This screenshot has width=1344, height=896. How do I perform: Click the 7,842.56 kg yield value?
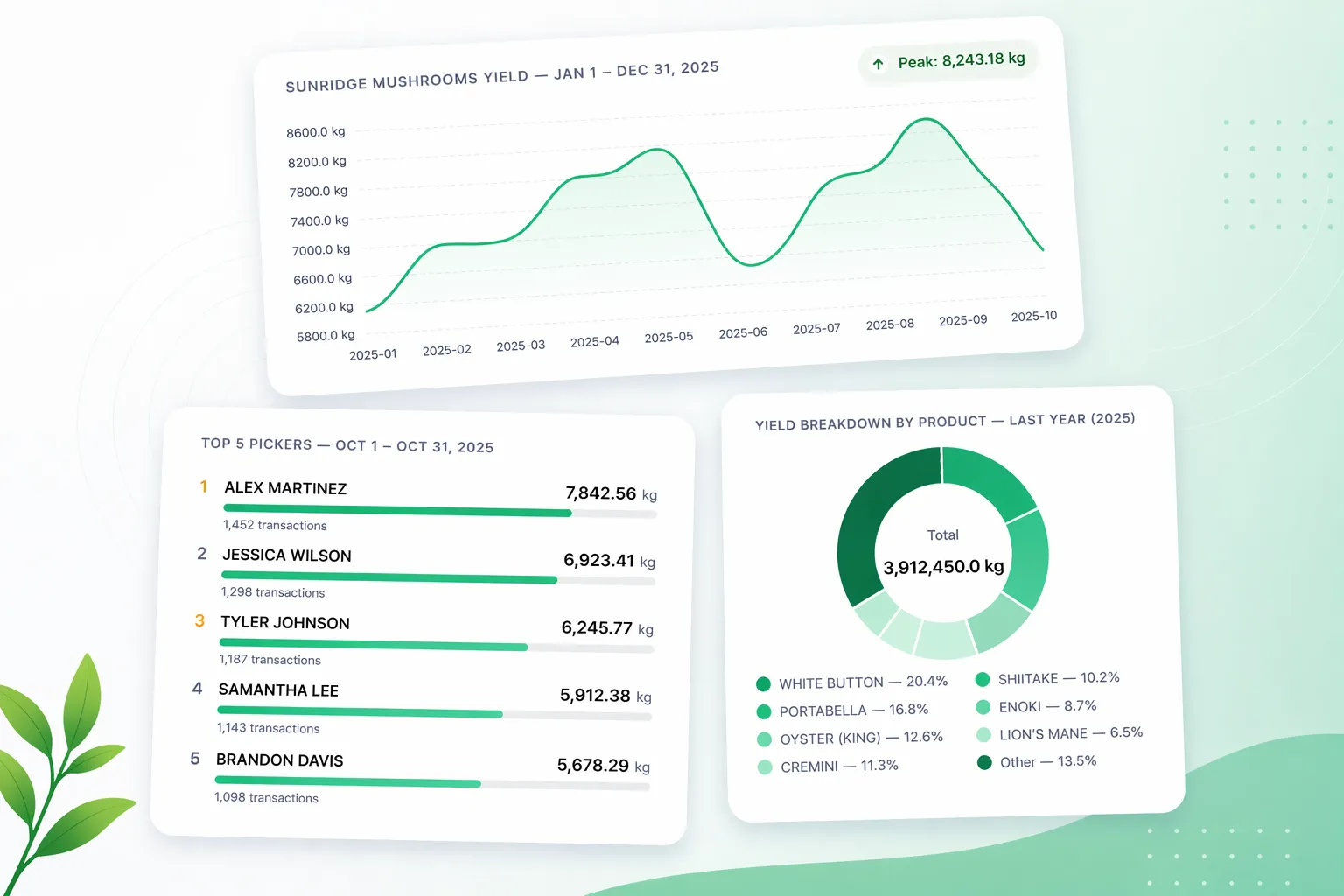(x=612, y=493)
